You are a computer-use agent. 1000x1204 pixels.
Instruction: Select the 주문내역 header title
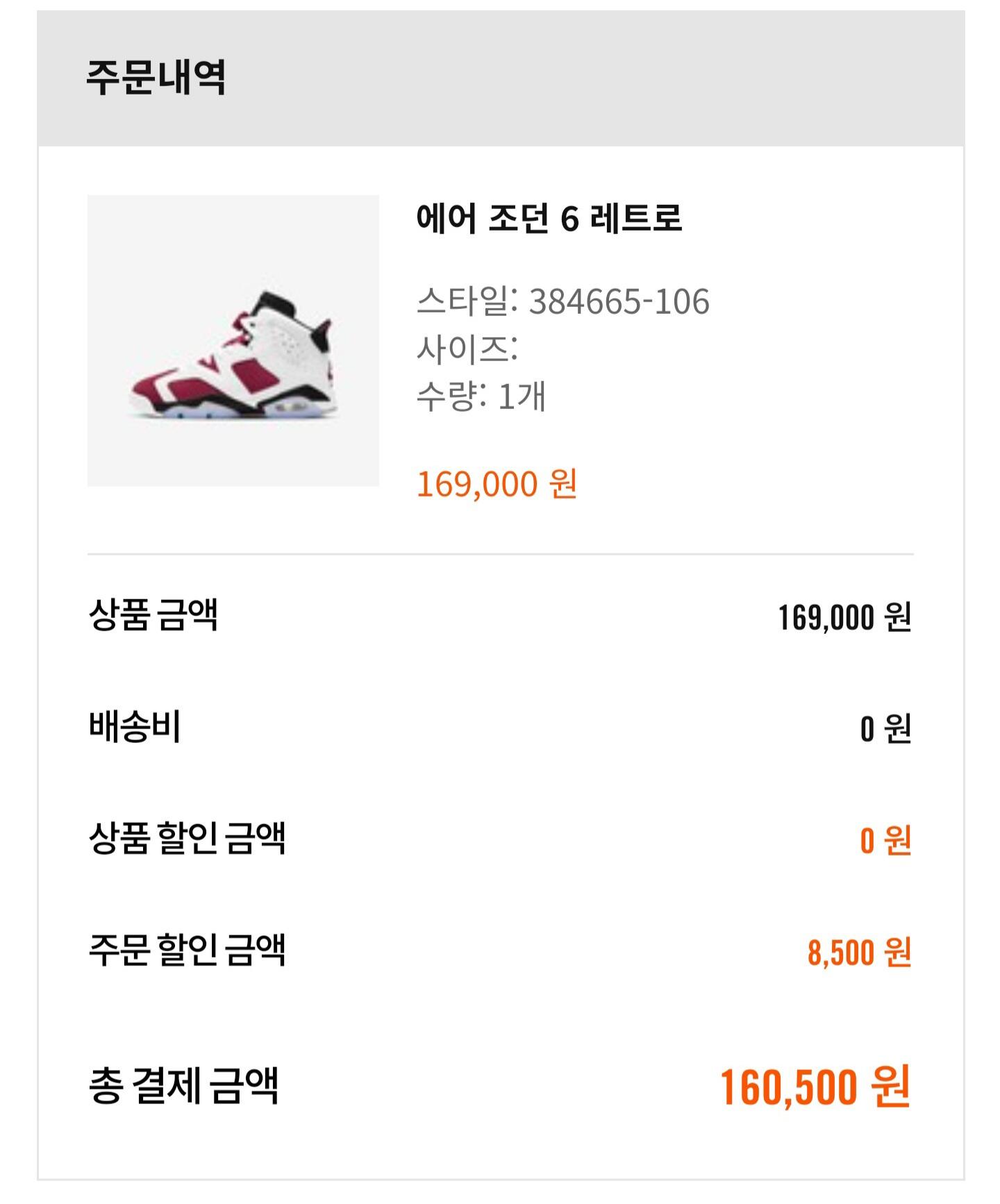pyautogui.click(x=156, y=76)
